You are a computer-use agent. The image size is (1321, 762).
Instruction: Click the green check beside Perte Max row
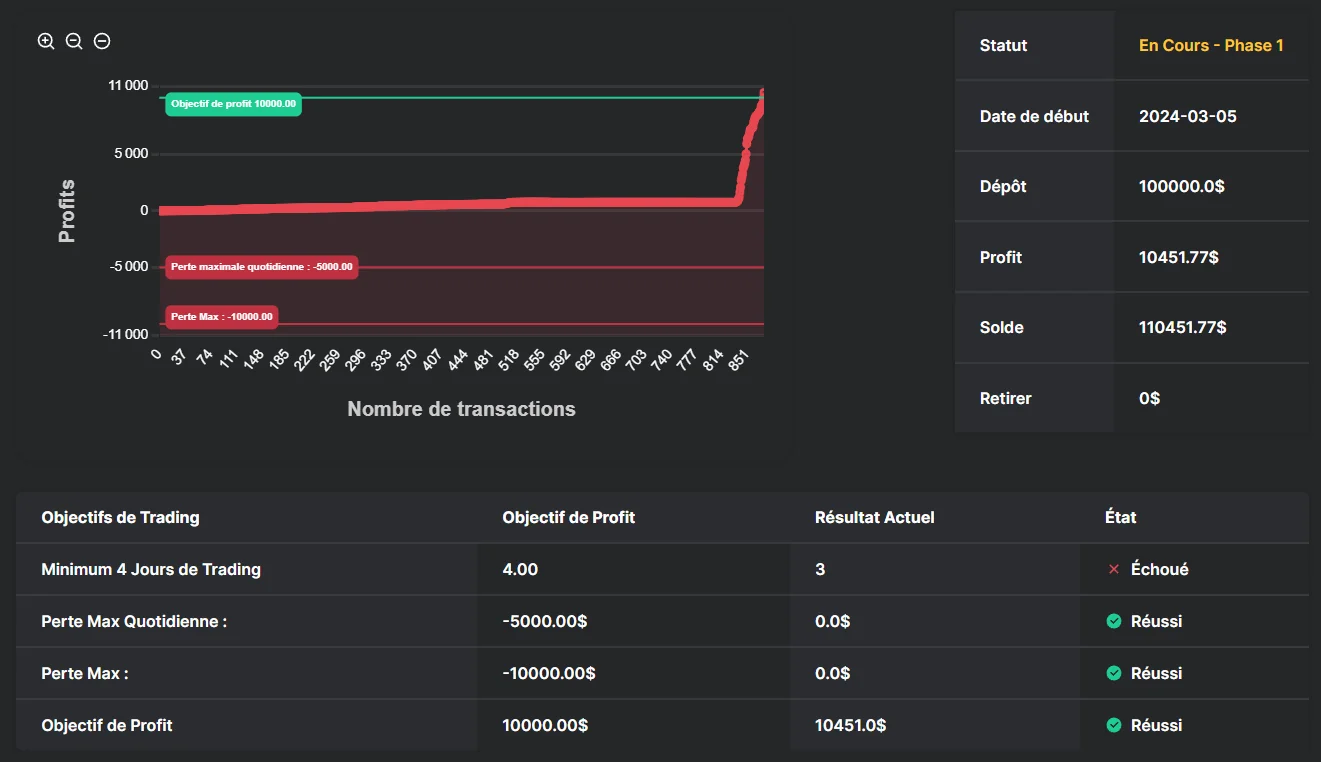tap(1113, 673)
